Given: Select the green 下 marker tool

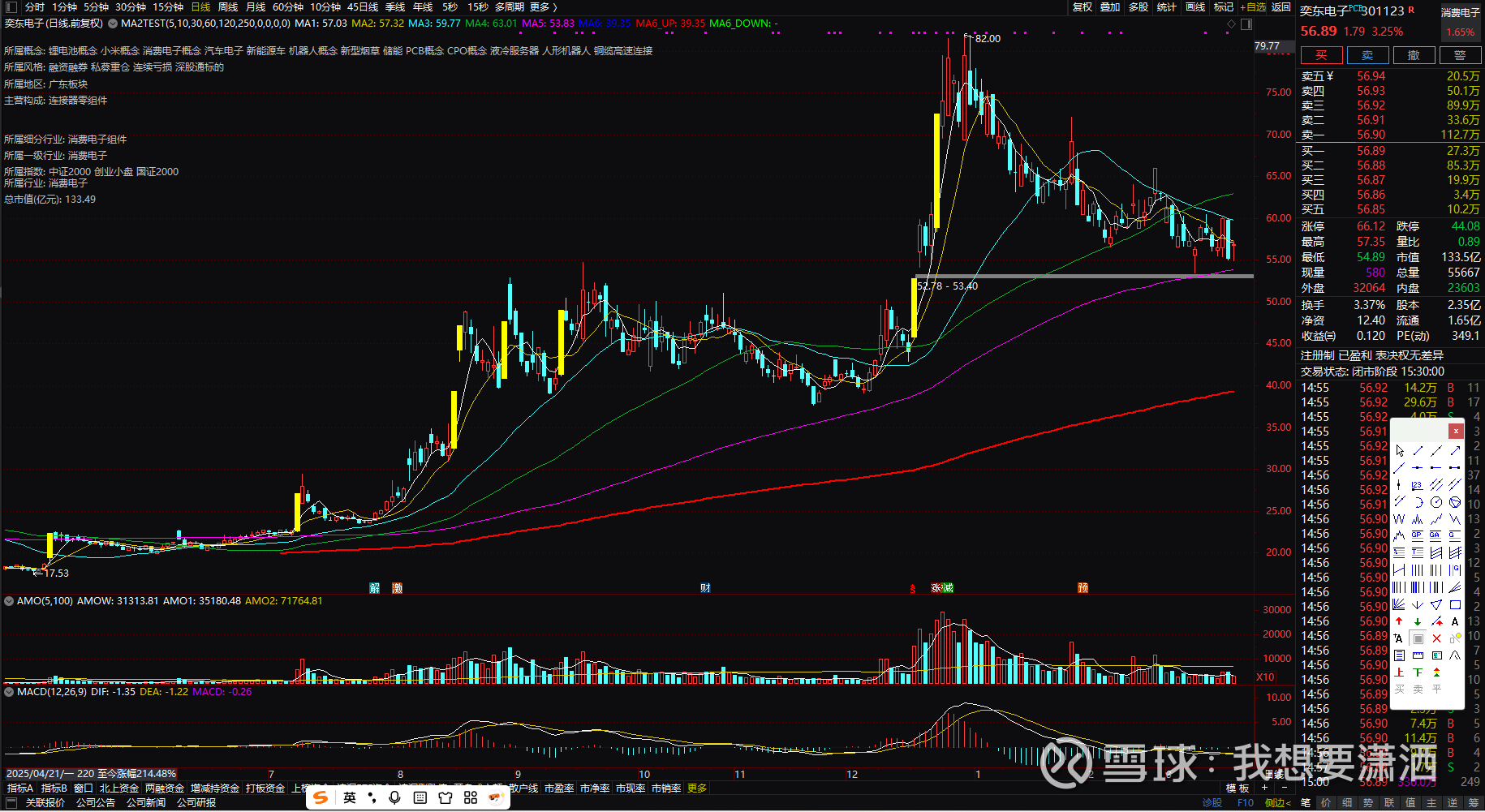Looking at the screenshot, I should pyautogui.click(x=1418, y=672).
